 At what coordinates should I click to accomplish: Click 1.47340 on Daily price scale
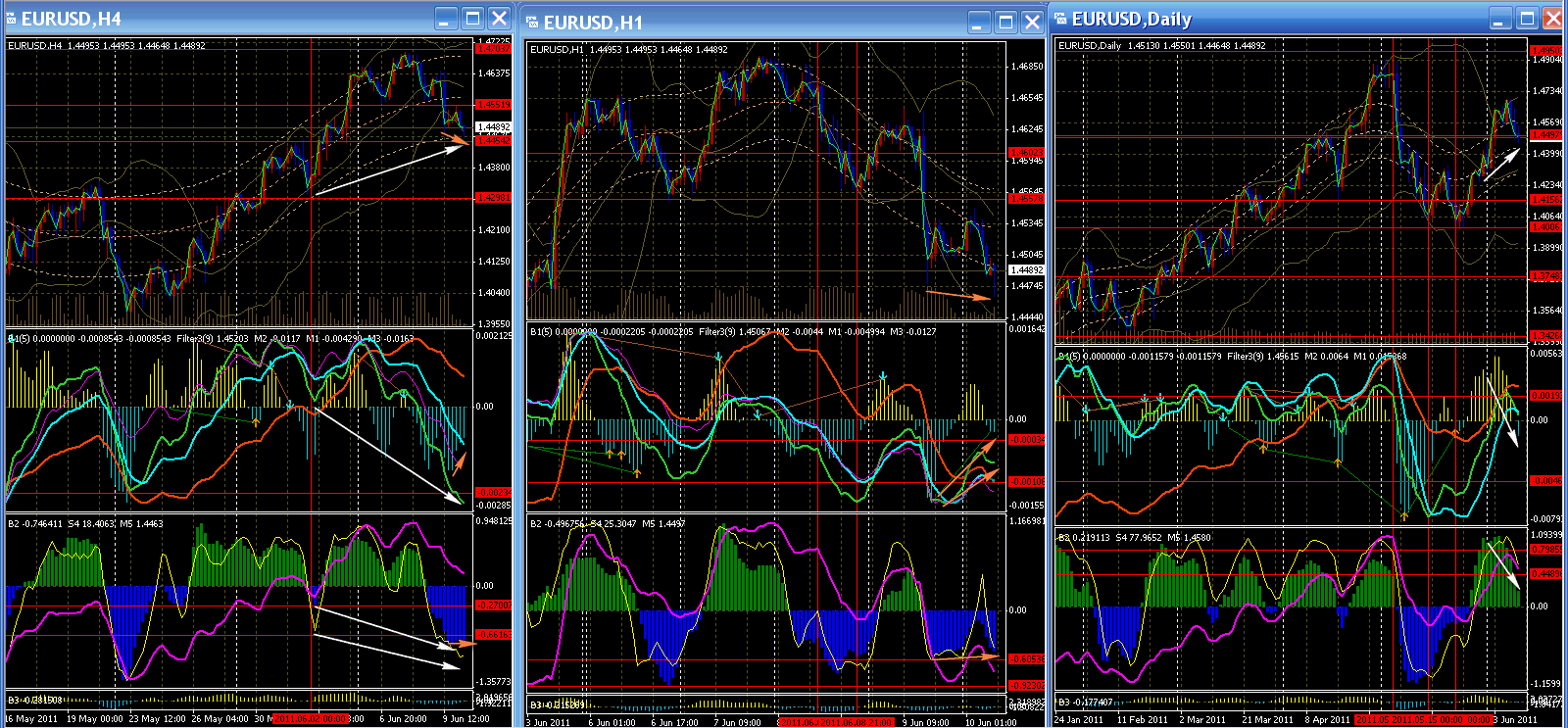click(1547, 90)
